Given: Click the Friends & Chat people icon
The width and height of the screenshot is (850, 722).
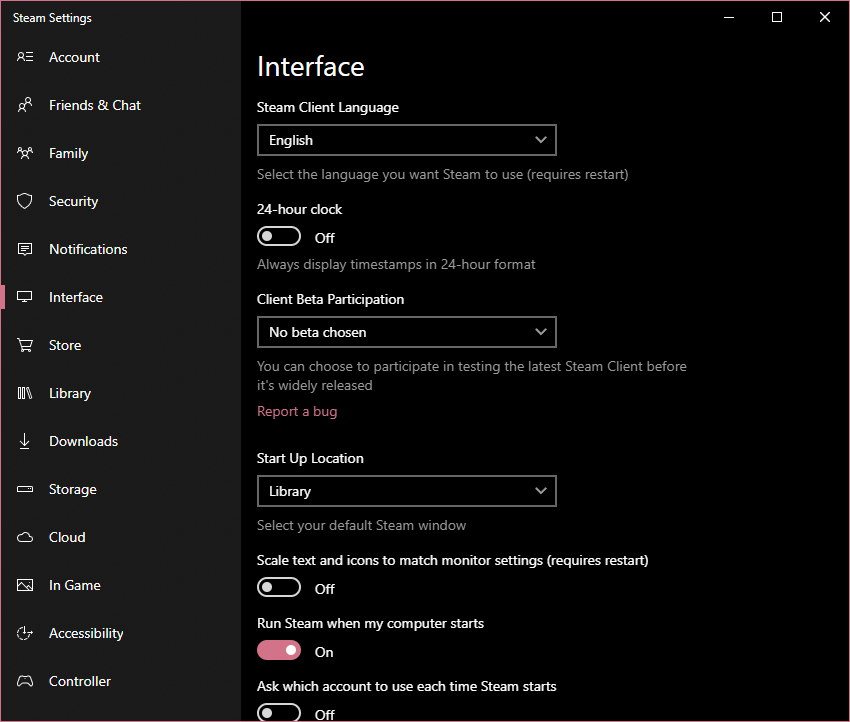Looking at the screenshot, I should pyautogui.click(x=25, y=105).
